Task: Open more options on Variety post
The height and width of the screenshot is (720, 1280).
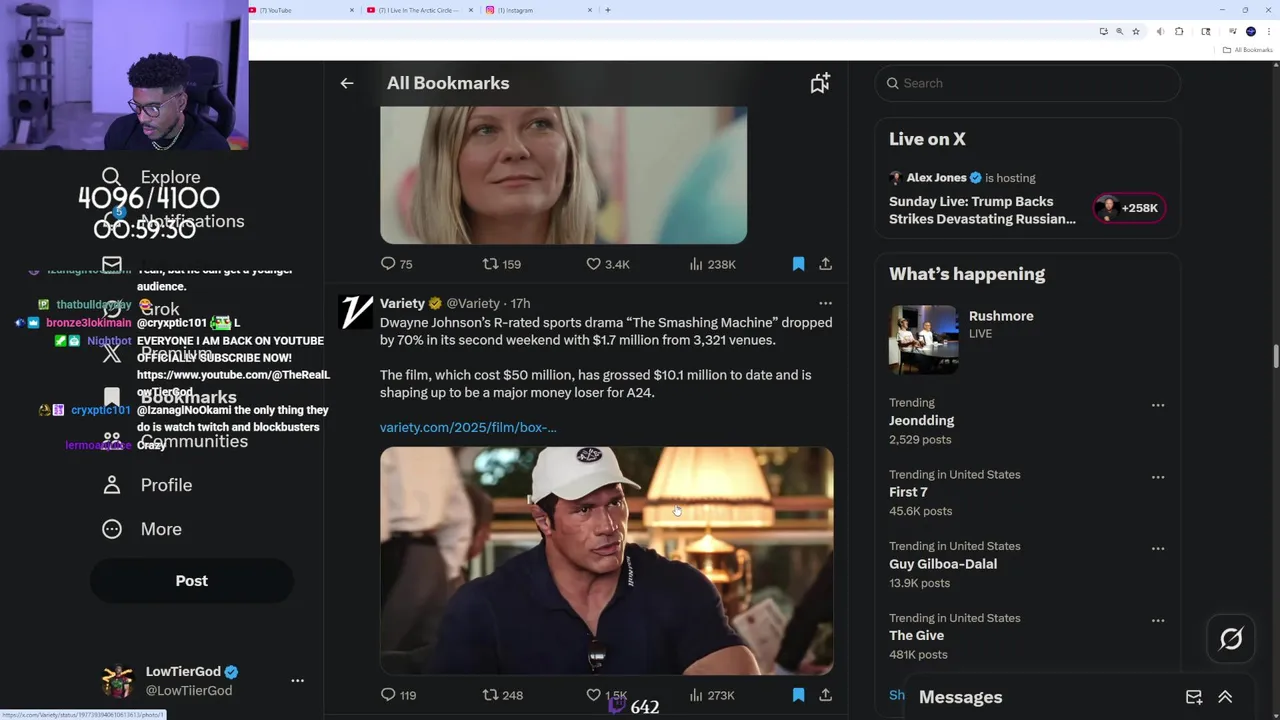Action: click(825, 303)
